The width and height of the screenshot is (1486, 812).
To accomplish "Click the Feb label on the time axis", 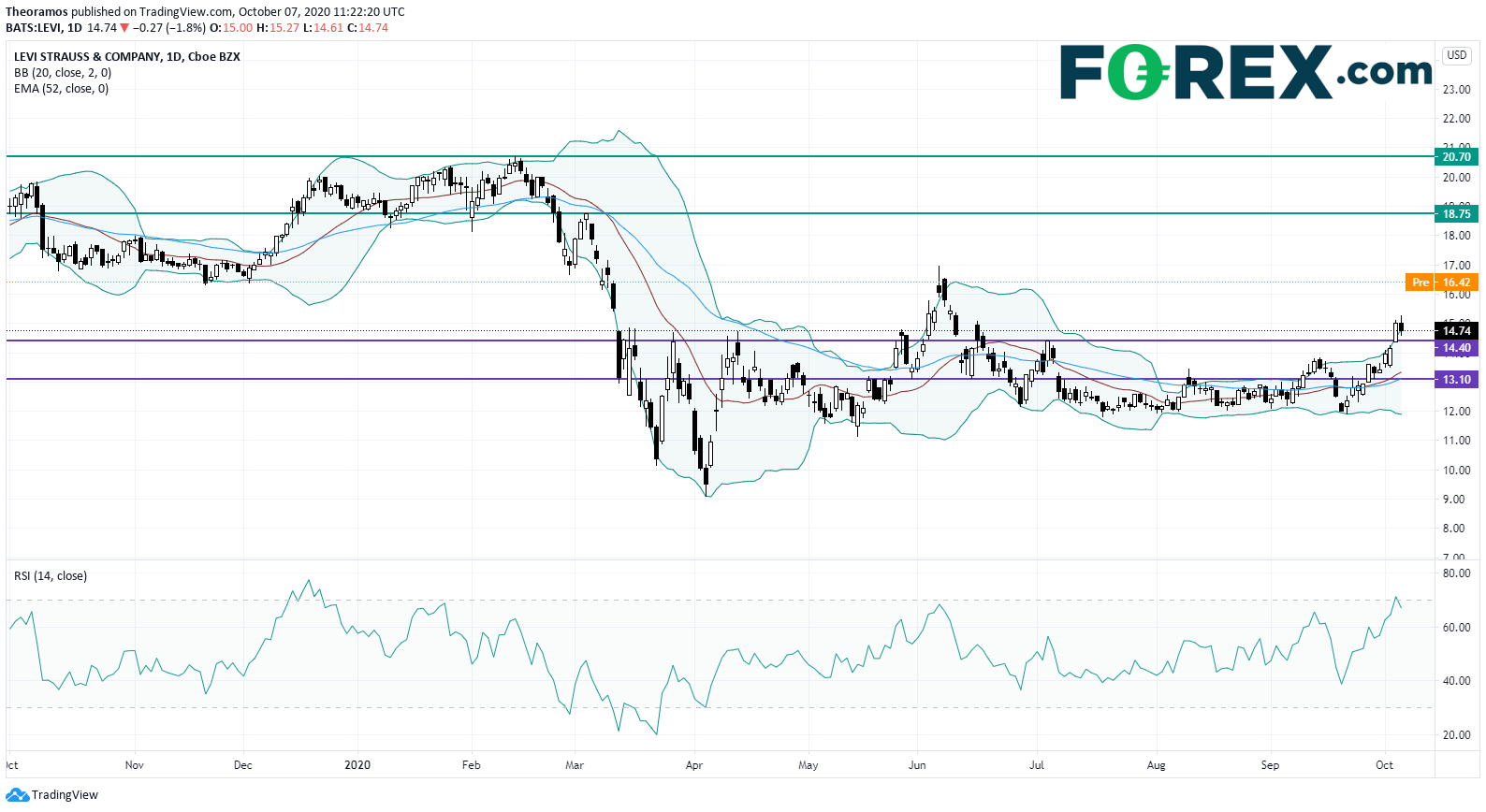I will coord(472,765).
